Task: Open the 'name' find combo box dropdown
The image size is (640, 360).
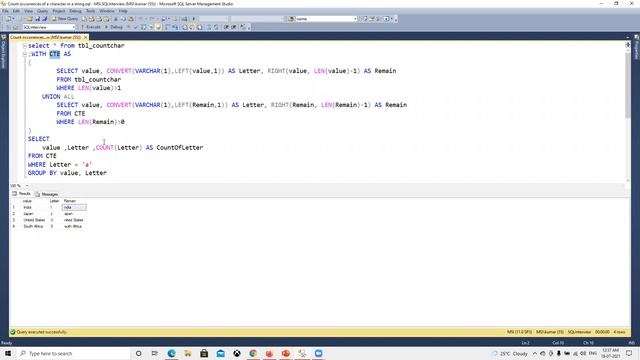Action: 355,19
